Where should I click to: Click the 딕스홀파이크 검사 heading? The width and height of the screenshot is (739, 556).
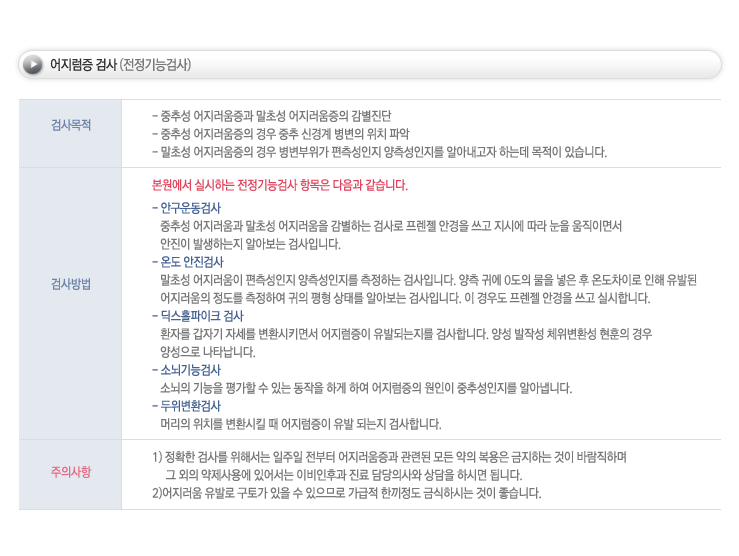pos(198,316)
